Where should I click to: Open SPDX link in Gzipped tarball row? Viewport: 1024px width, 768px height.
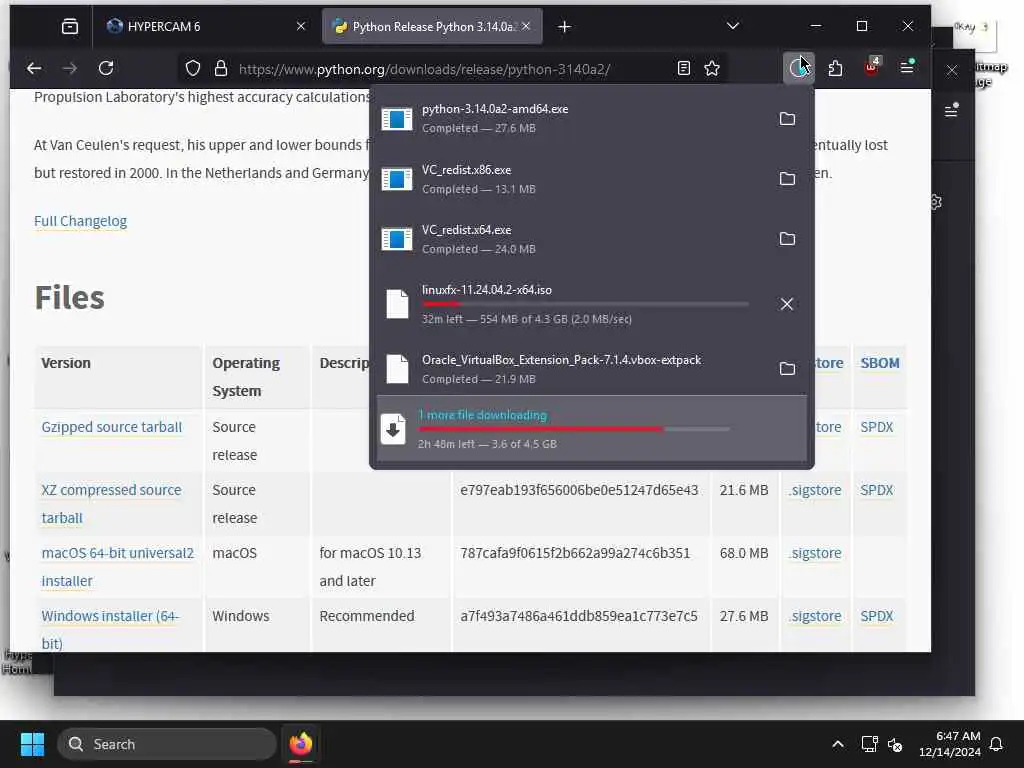click(x=876, y=427)
